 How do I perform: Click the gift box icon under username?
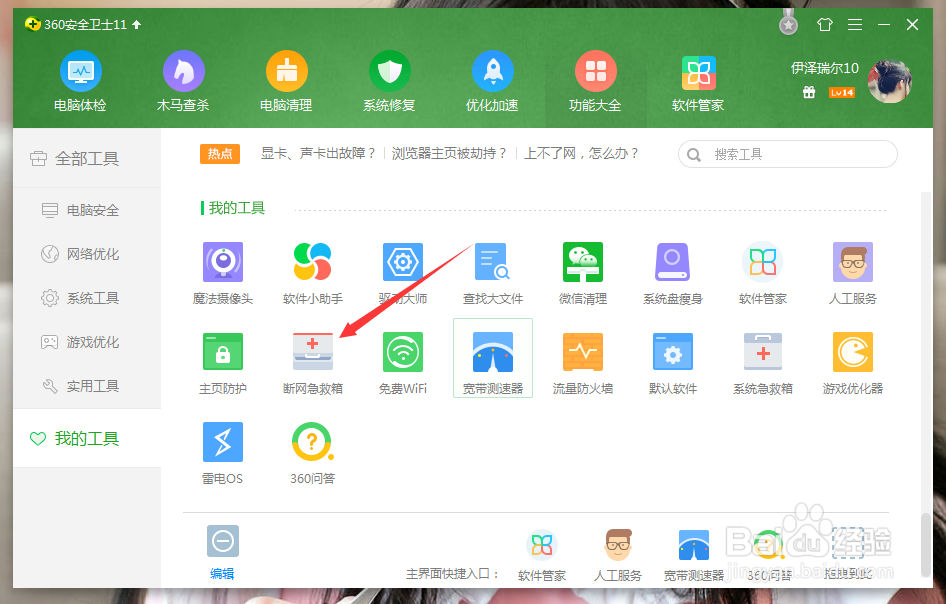pyautogui.click(x=809, y=92)
